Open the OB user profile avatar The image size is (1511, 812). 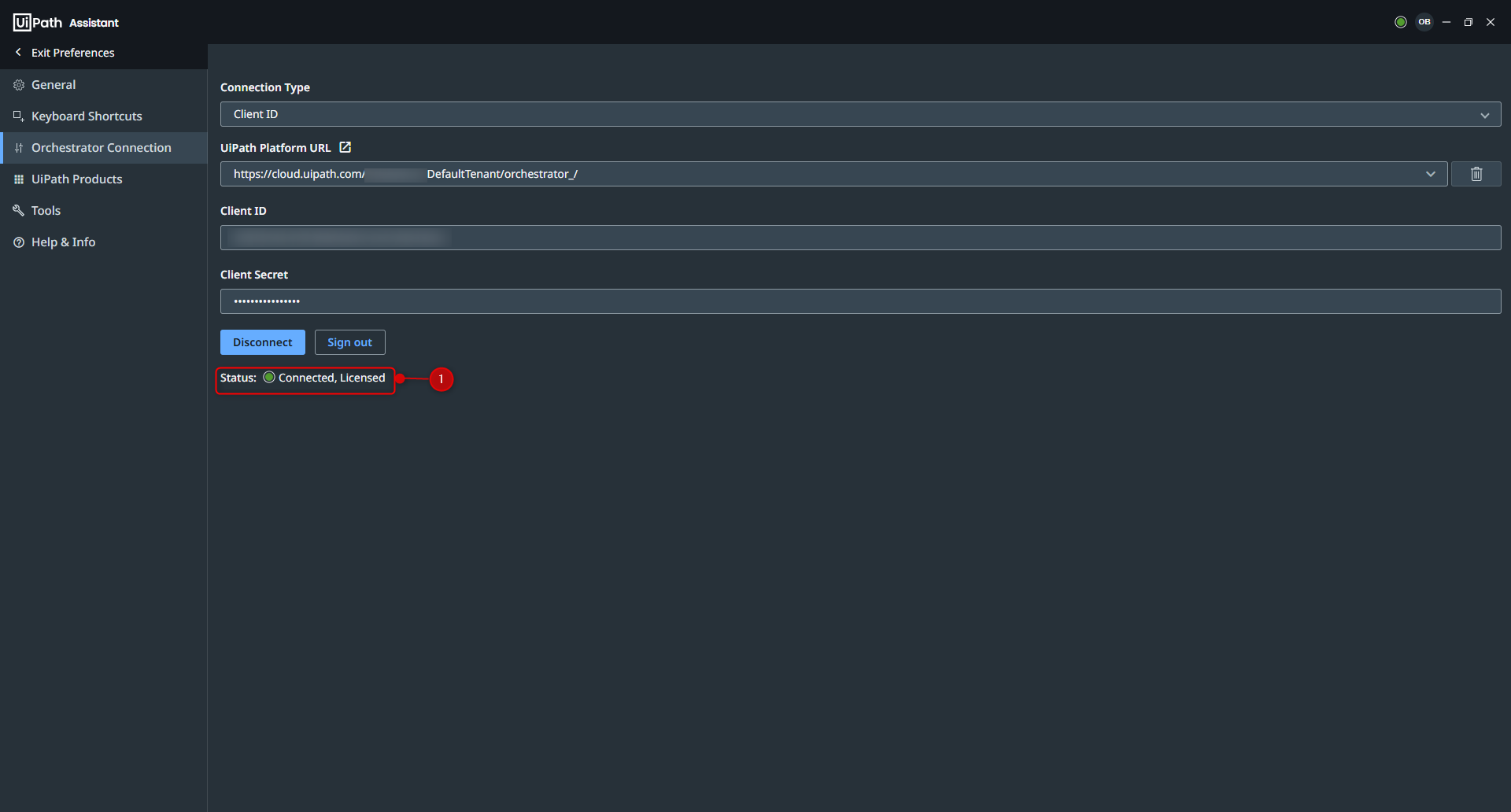pos(1424,22)
